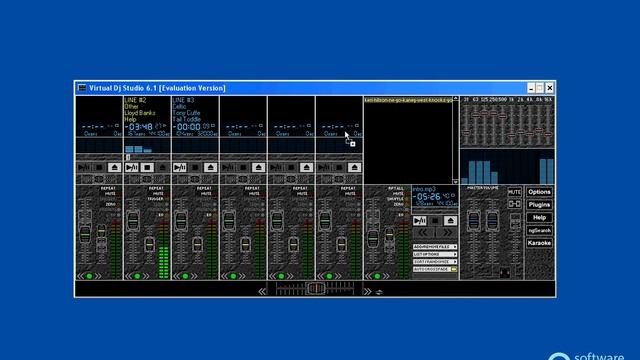The image size is (640, 360).
Task: Mute the Line #3 channel
Action: point(206,194)
